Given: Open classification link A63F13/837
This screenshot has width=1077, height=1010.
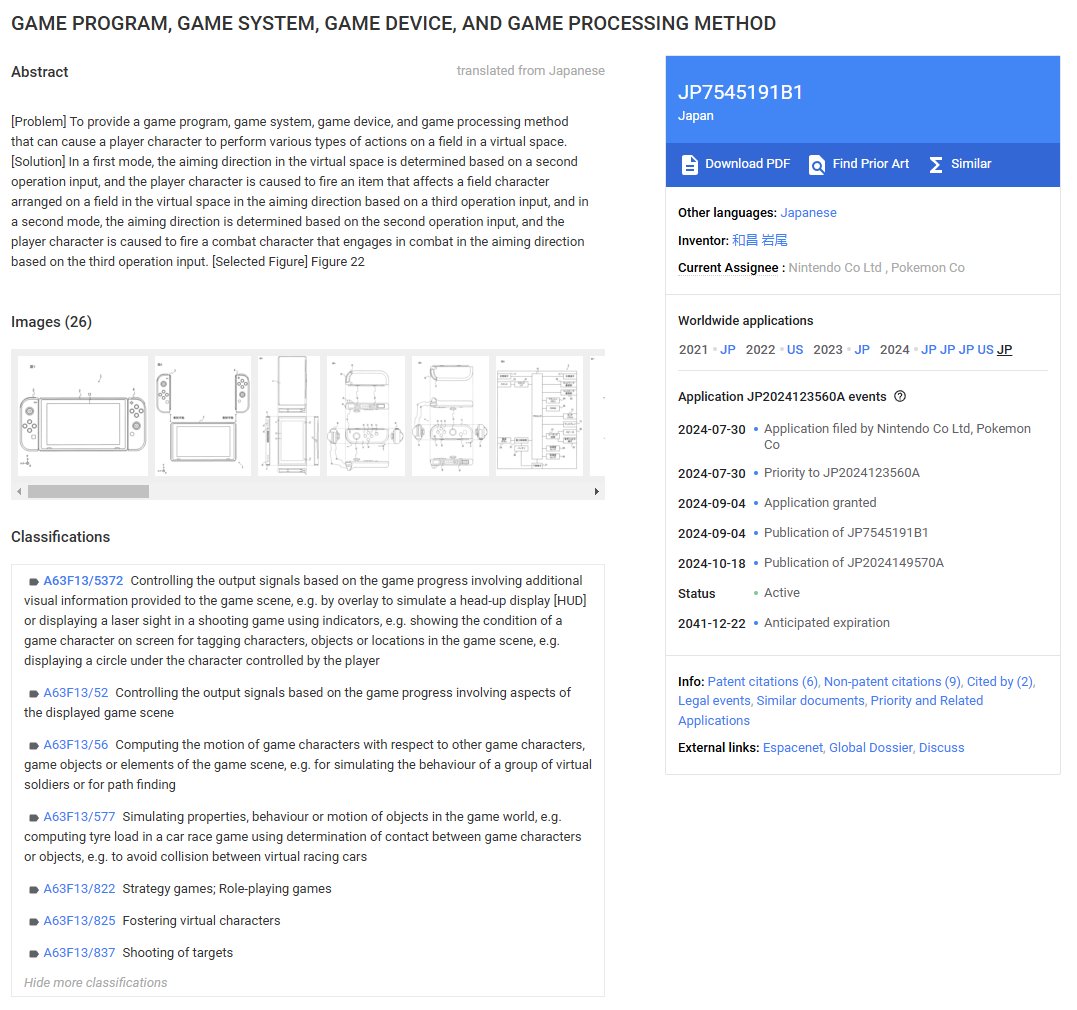Looking at the screenshot, I should (x=79, y=954).
